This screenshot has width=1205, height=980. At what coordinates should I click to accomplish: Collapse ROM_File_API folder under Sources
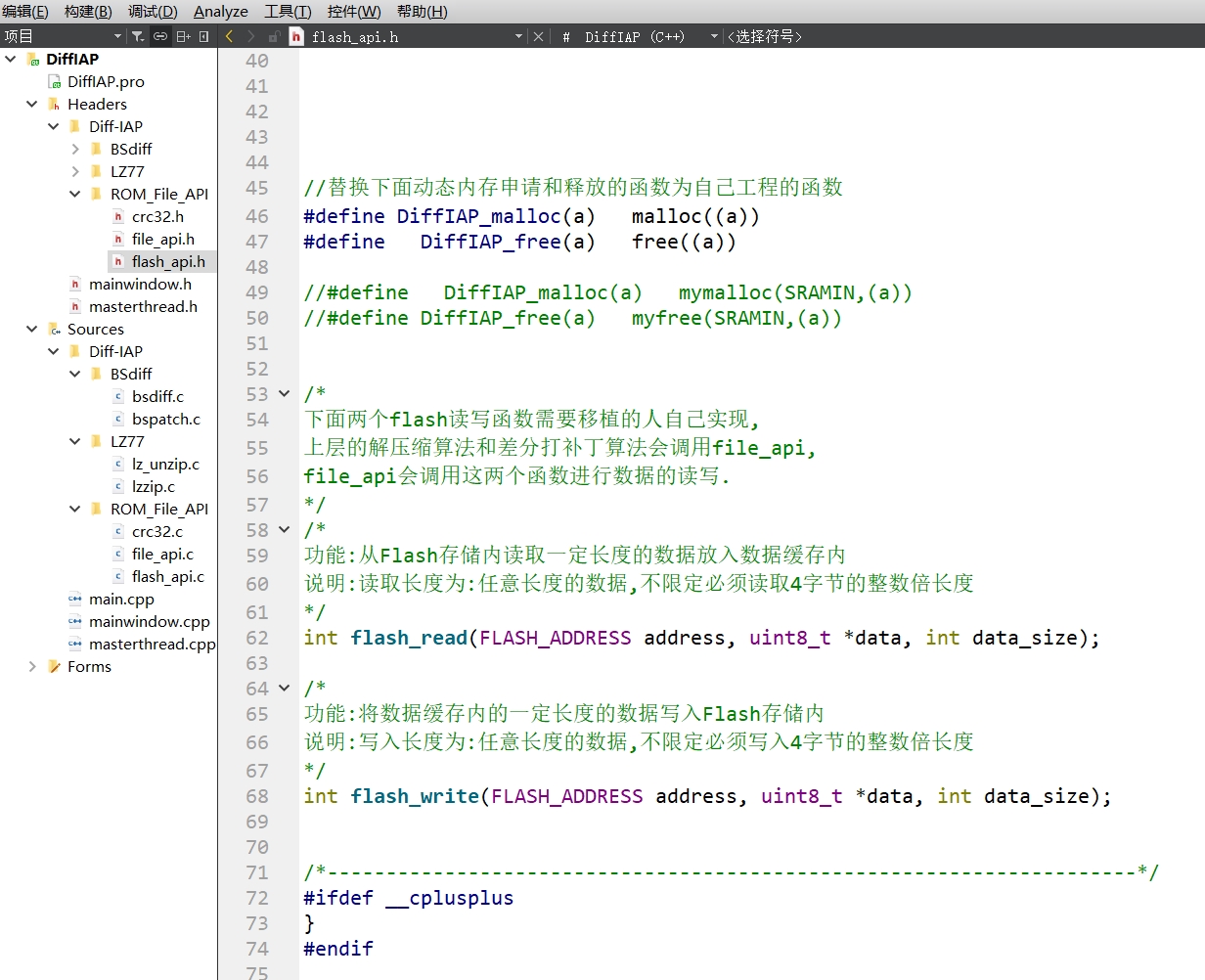click(75, 509)
